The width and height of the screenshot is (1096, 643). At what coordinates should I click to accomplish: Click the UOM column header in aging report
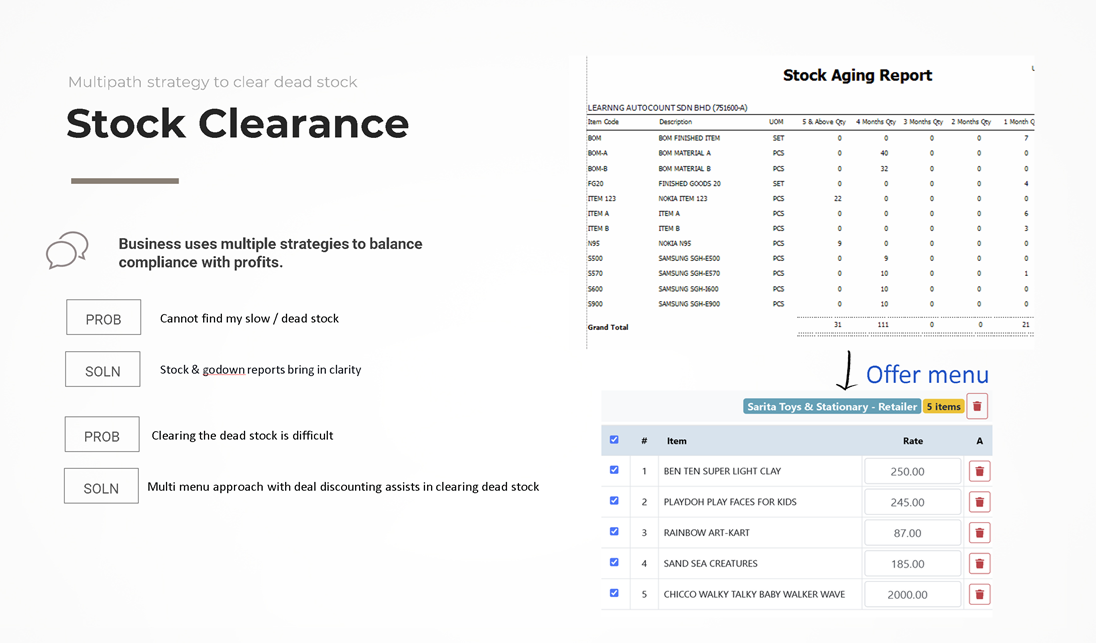tap(777, 122)
